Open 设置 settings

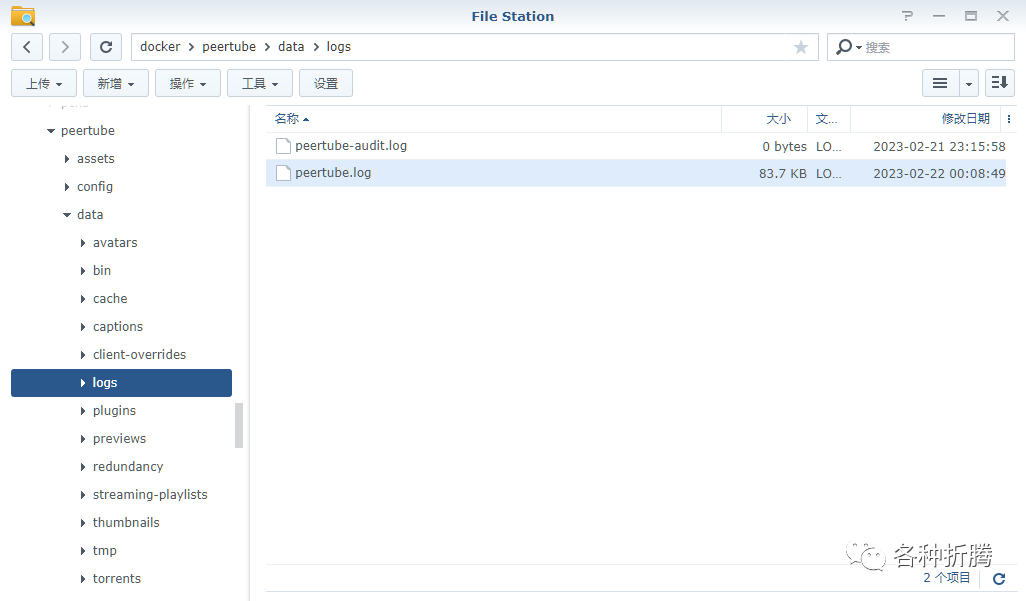326,83
